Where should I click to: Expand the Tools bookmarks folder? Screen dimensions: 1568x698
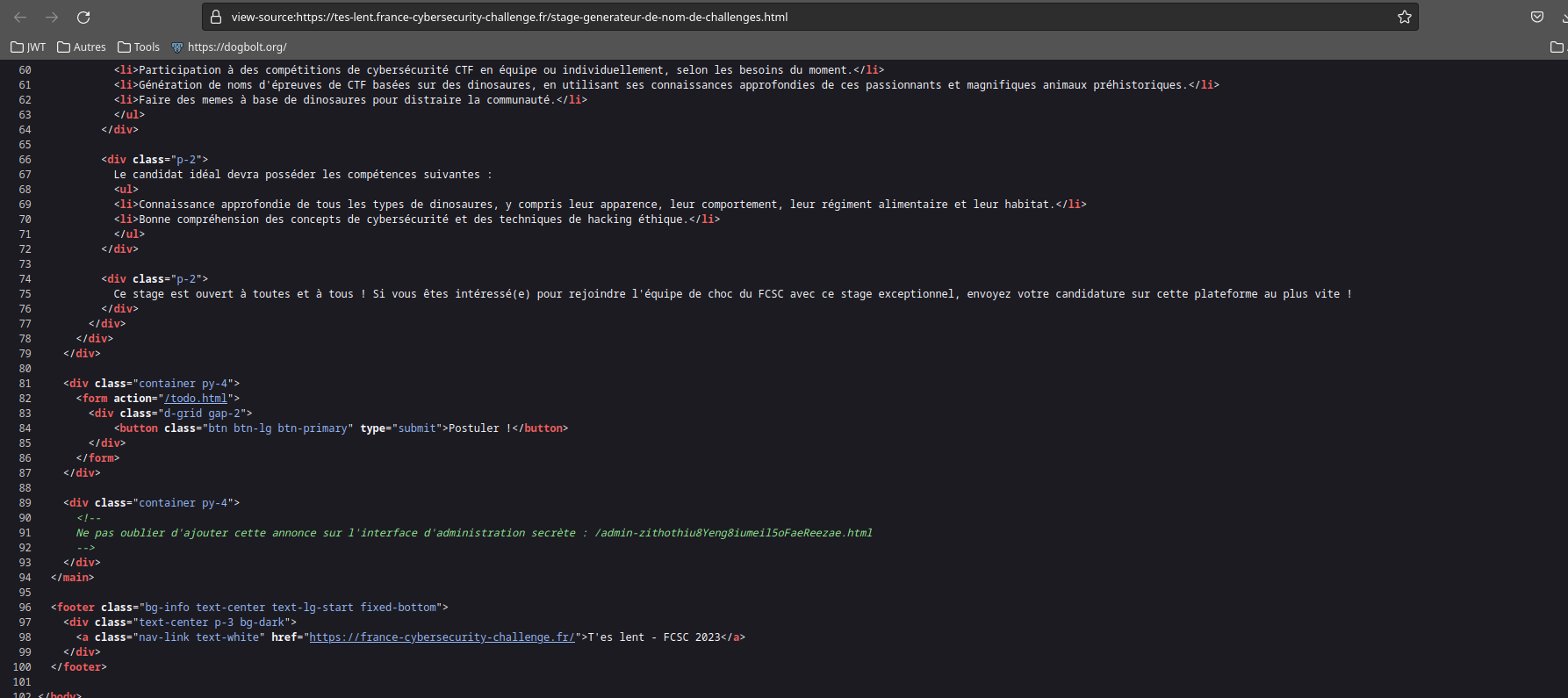(139, 47)
